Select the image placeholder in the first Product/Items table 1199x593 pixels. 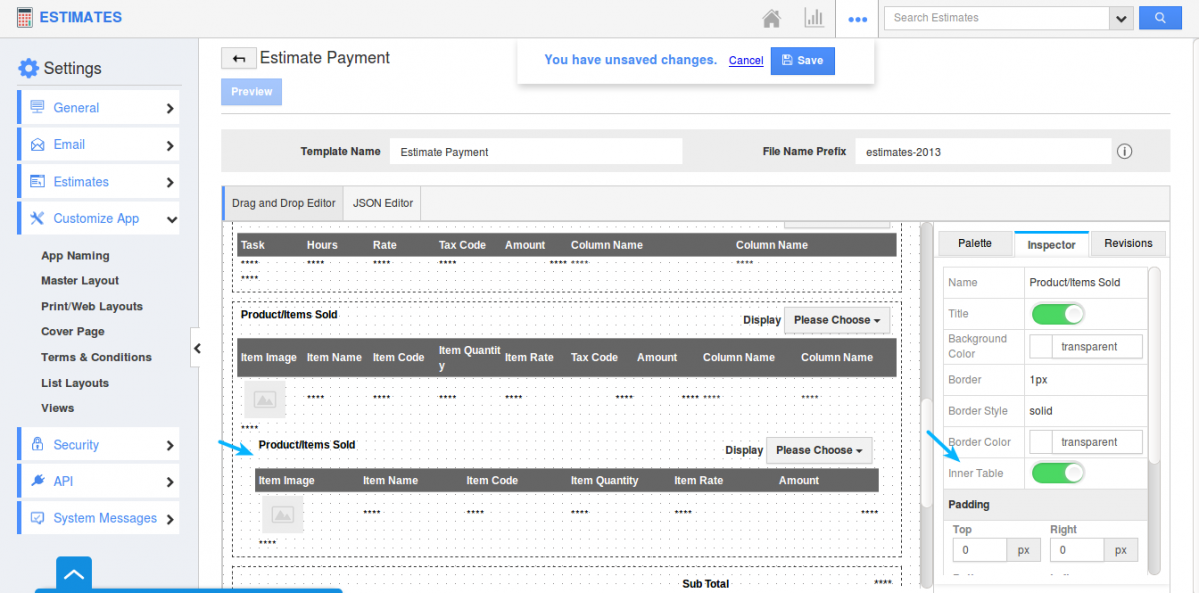(x=265, y=399)
